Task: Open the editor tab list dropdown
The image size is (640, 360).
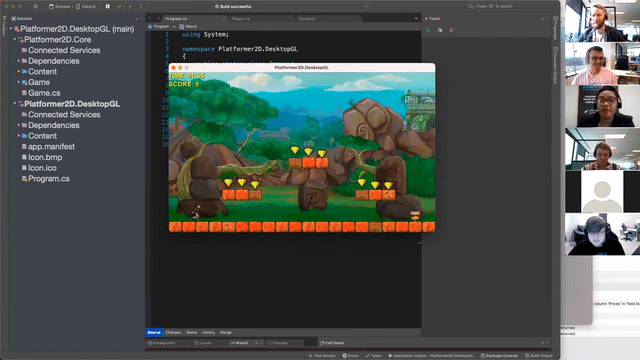Action: tap(416, 18)
